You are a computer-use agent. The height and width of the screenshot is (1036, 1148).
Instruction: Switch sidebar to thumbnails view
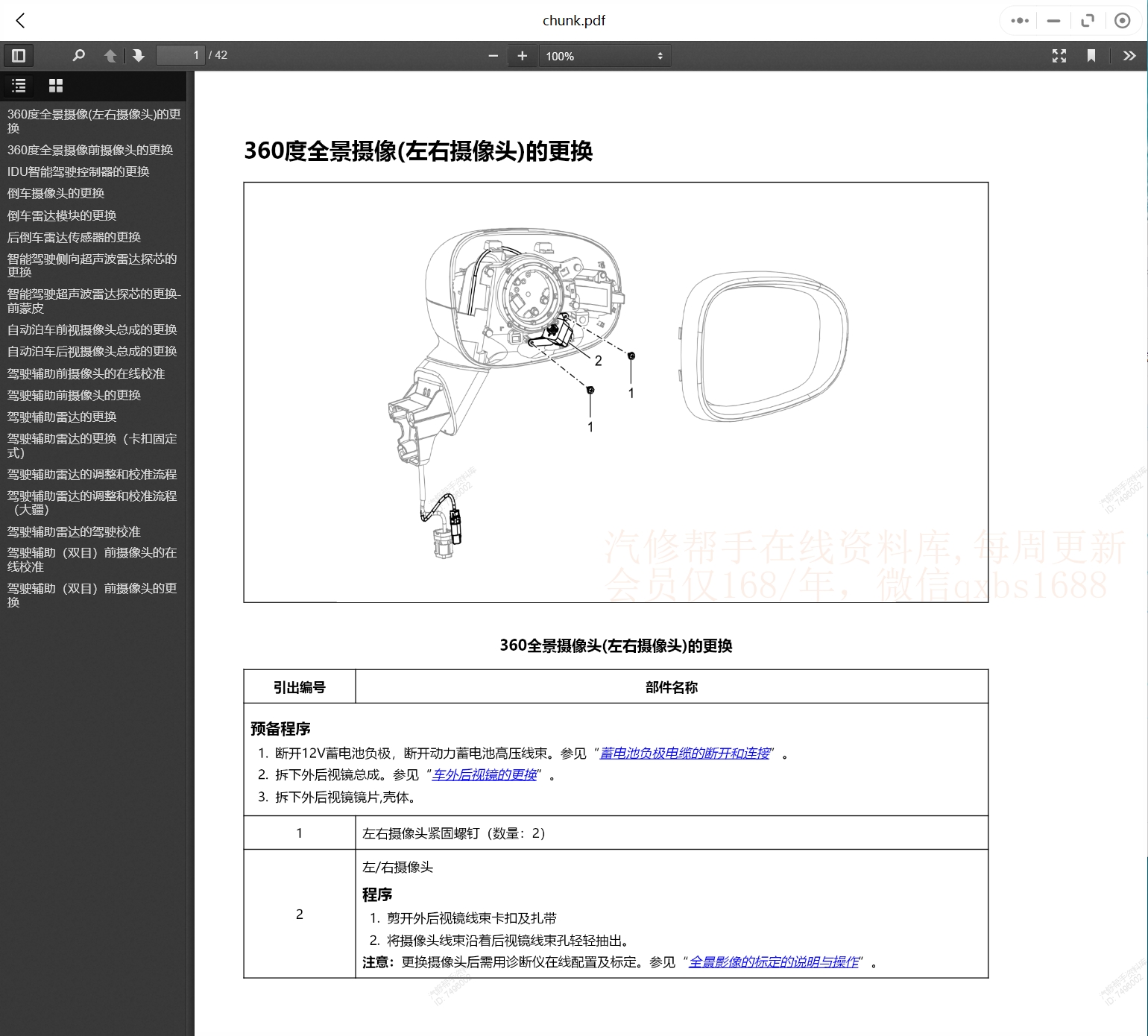click(x=55, y=86)
